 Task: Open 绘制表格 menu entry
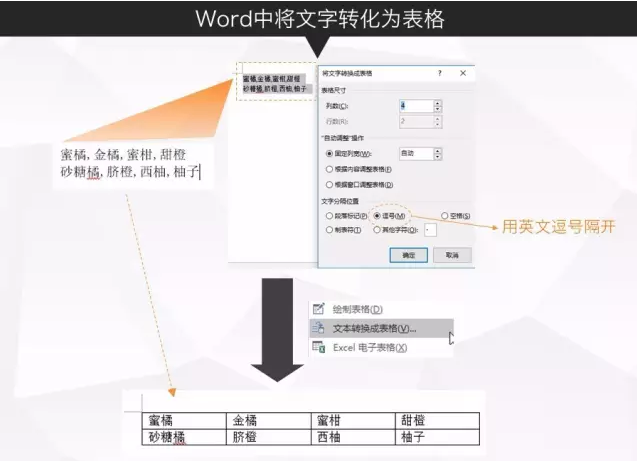[357, 309]
